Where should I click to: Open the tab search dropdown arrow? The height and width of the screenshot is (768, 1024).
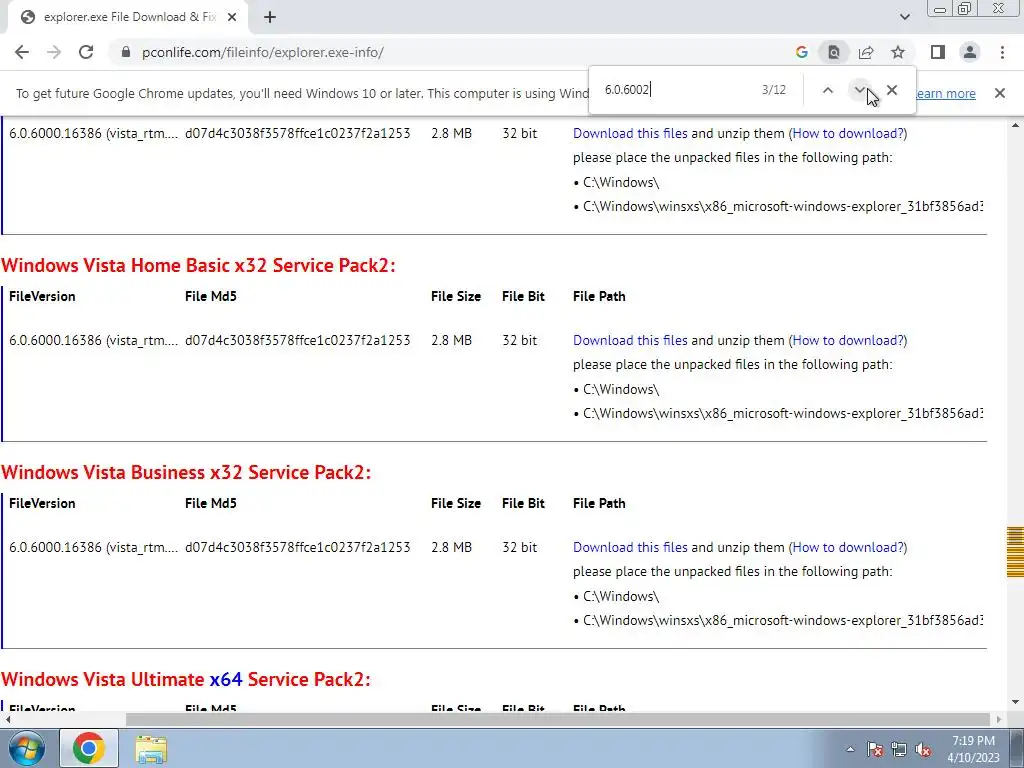pyautogui.click(x=904, y=18)
